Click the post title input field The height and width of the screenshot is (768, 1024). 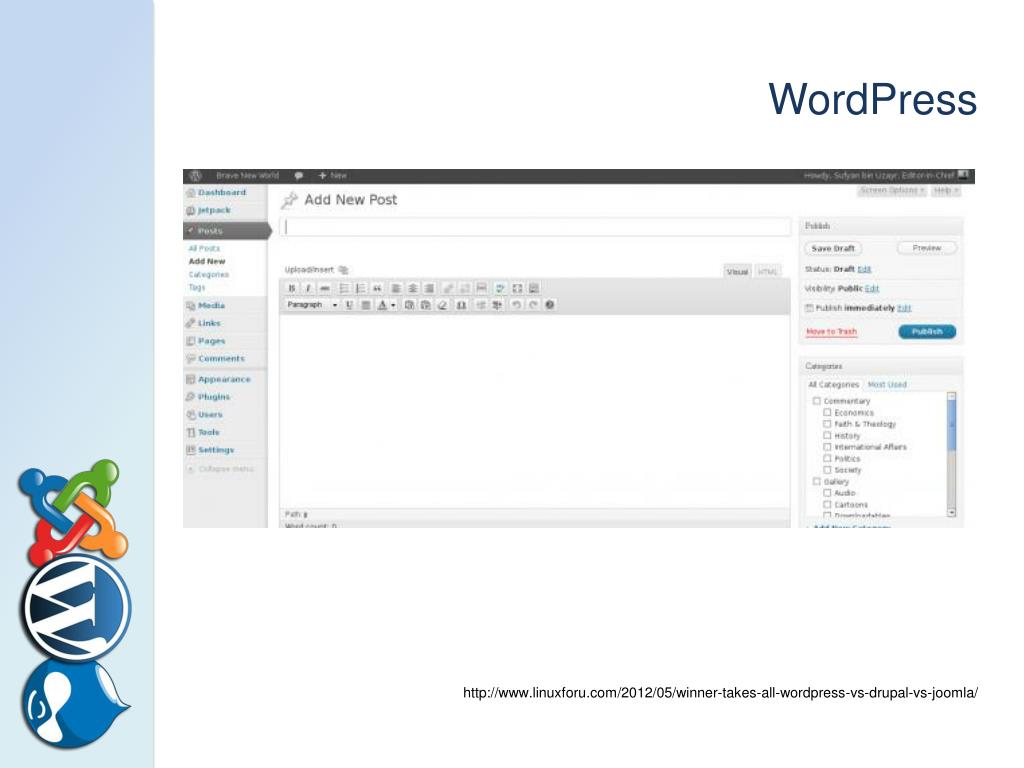coord(536,227)
